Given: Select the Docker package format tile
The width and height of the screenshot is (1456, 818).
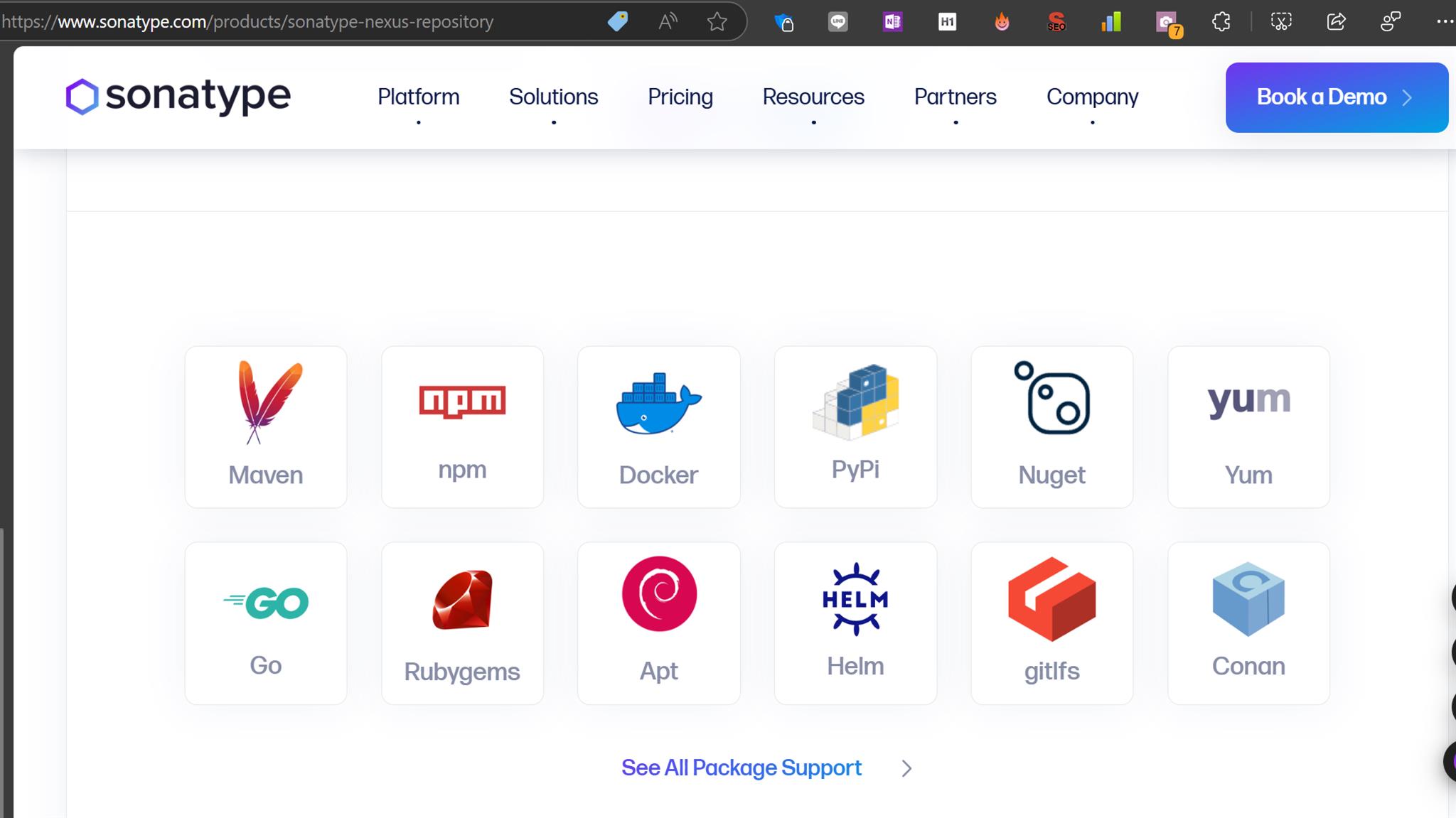Looking at the screenshot, I should (x=658, y=426).
